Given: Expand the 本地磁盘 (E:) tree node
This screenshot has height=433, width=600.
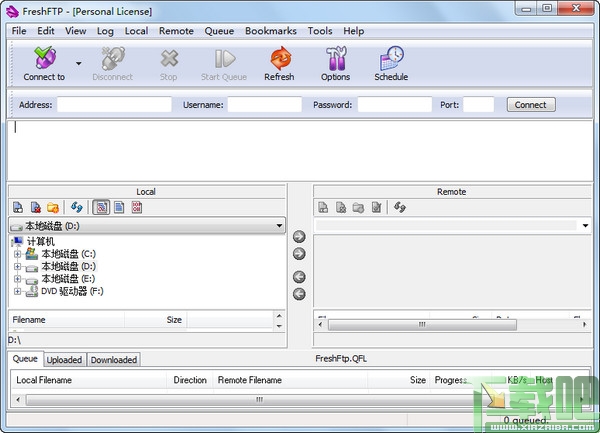Looking at the screenshot, I should point(17,278).
